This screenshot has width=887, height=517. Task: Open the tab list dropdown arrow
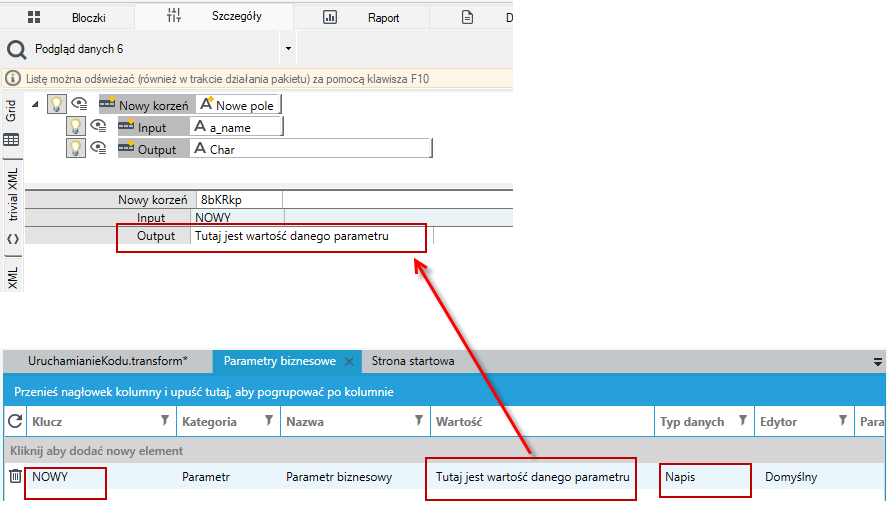(x=877, y=362)
